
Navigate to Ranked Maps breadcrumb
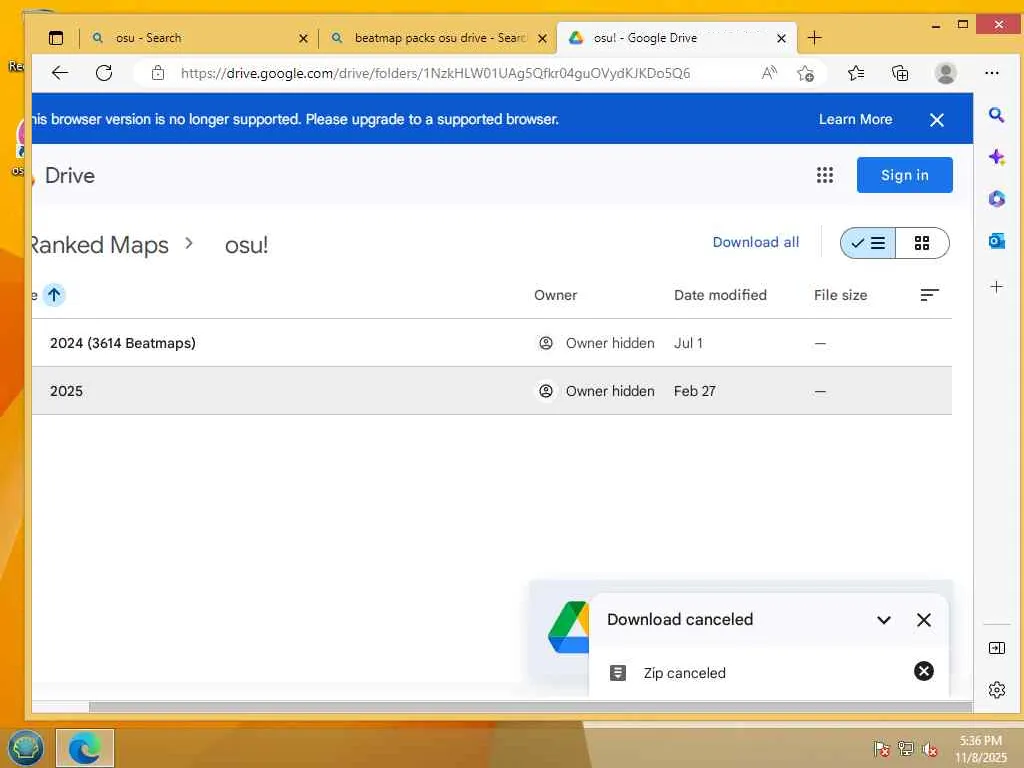tap(100, 245)
